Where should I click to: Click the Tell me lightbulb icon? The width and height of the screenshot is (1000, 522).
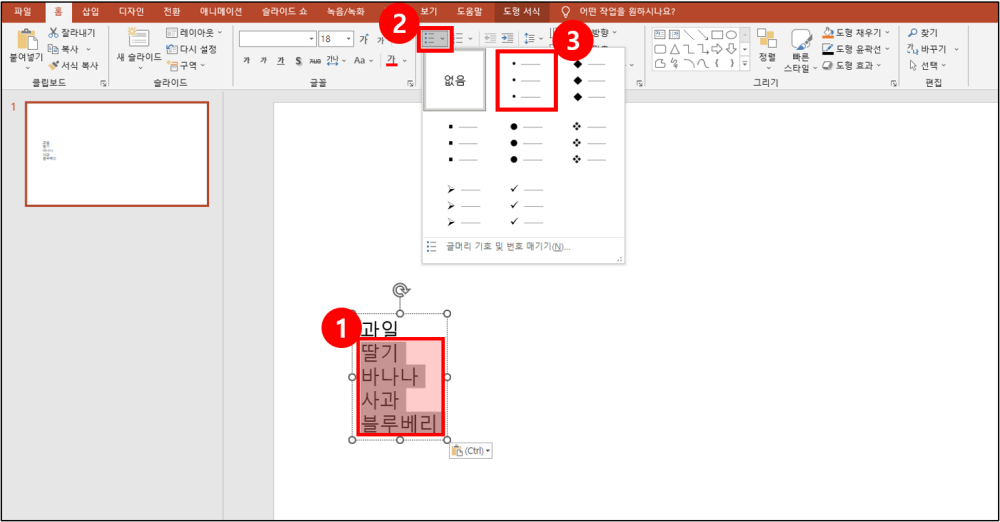point(565,11)
